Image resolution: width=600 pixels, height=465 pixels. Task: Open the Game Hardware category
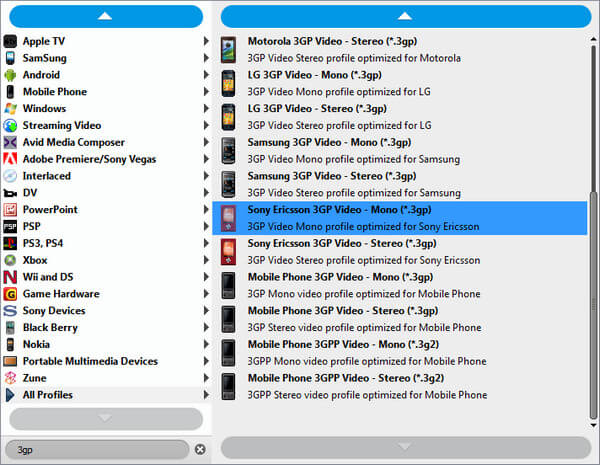[x=106, y=294]
